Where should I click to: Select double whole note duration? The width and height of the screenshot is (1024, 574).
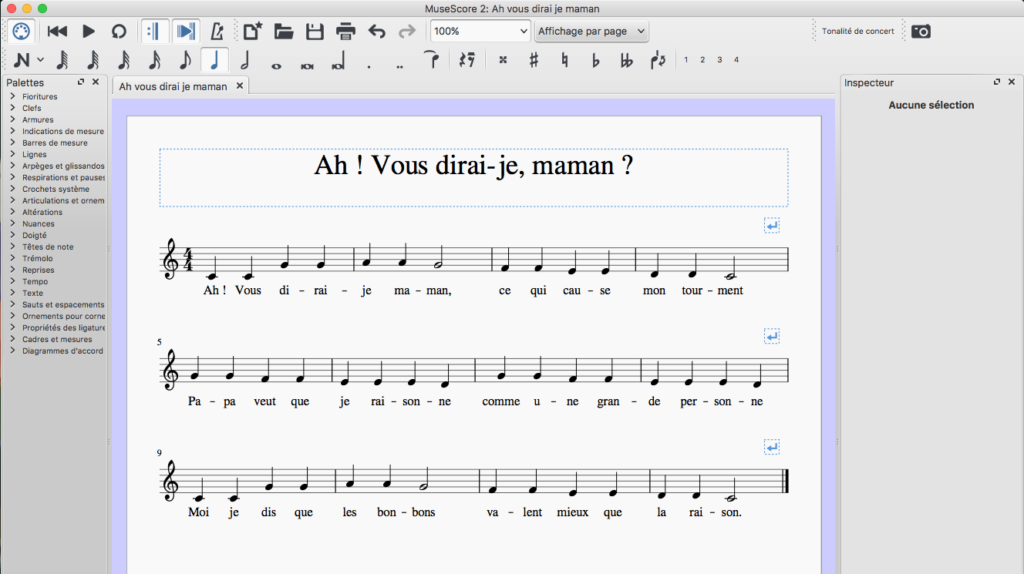(x=307, y=65)
